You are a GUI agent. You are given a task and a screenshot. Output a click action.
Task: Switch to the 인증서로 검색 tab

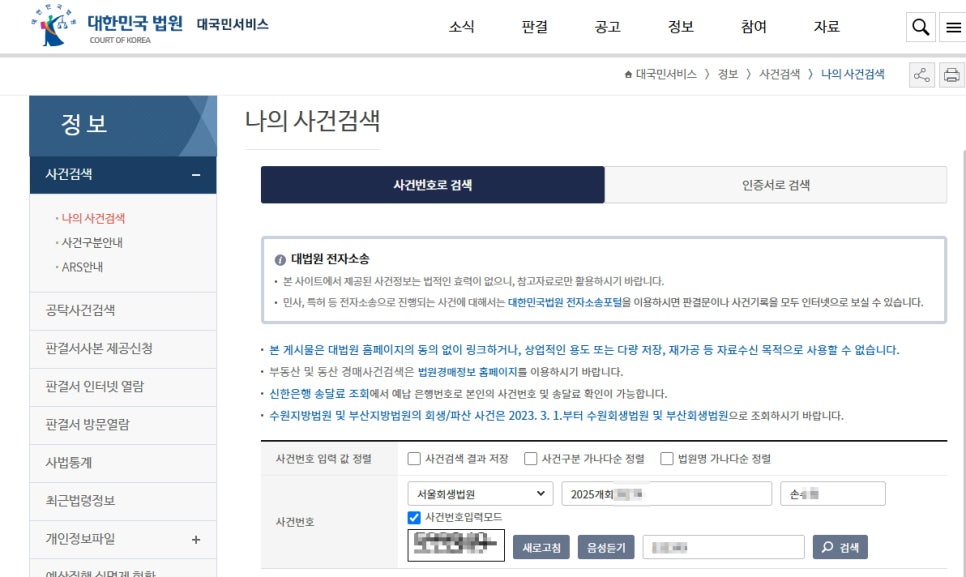point(775,185)
